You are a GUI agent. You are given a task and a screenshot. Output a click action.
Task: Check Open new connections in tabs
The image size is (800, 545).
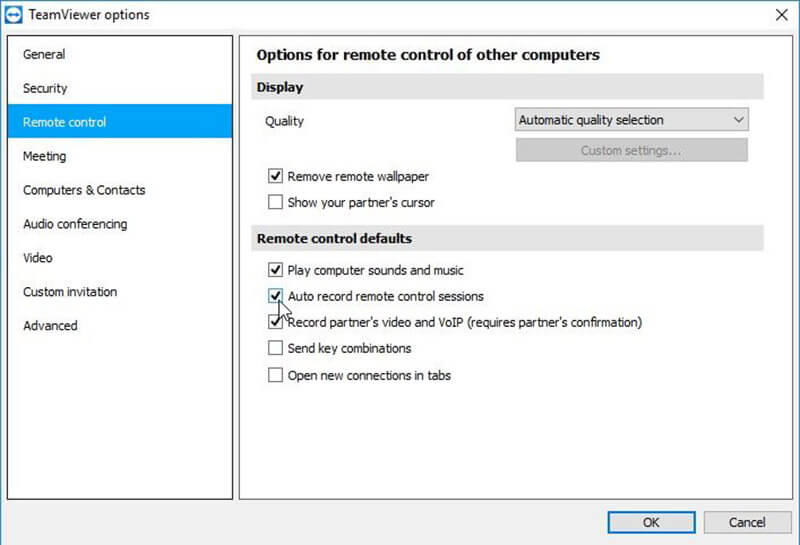tap(276, 376)
